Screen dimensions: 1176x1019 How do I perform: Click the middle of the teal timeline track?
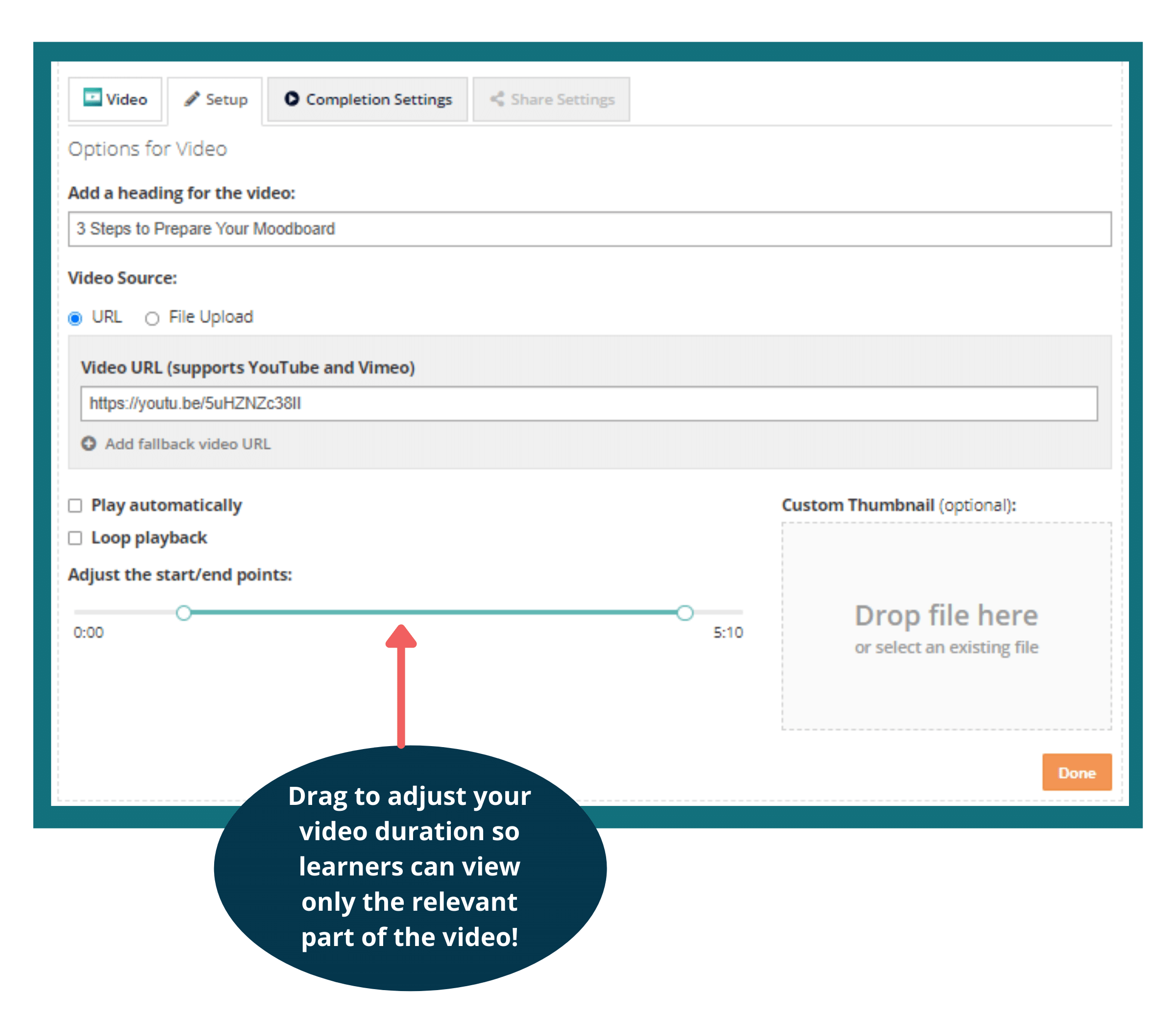point(435,613)
